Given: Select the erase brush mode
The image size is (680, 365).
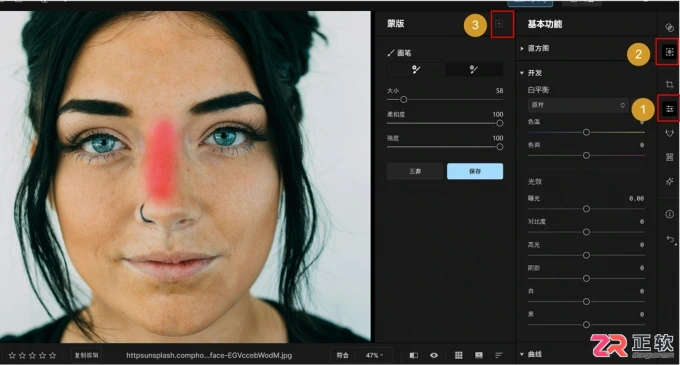Looking at the screenshot, I should (474, 69).
